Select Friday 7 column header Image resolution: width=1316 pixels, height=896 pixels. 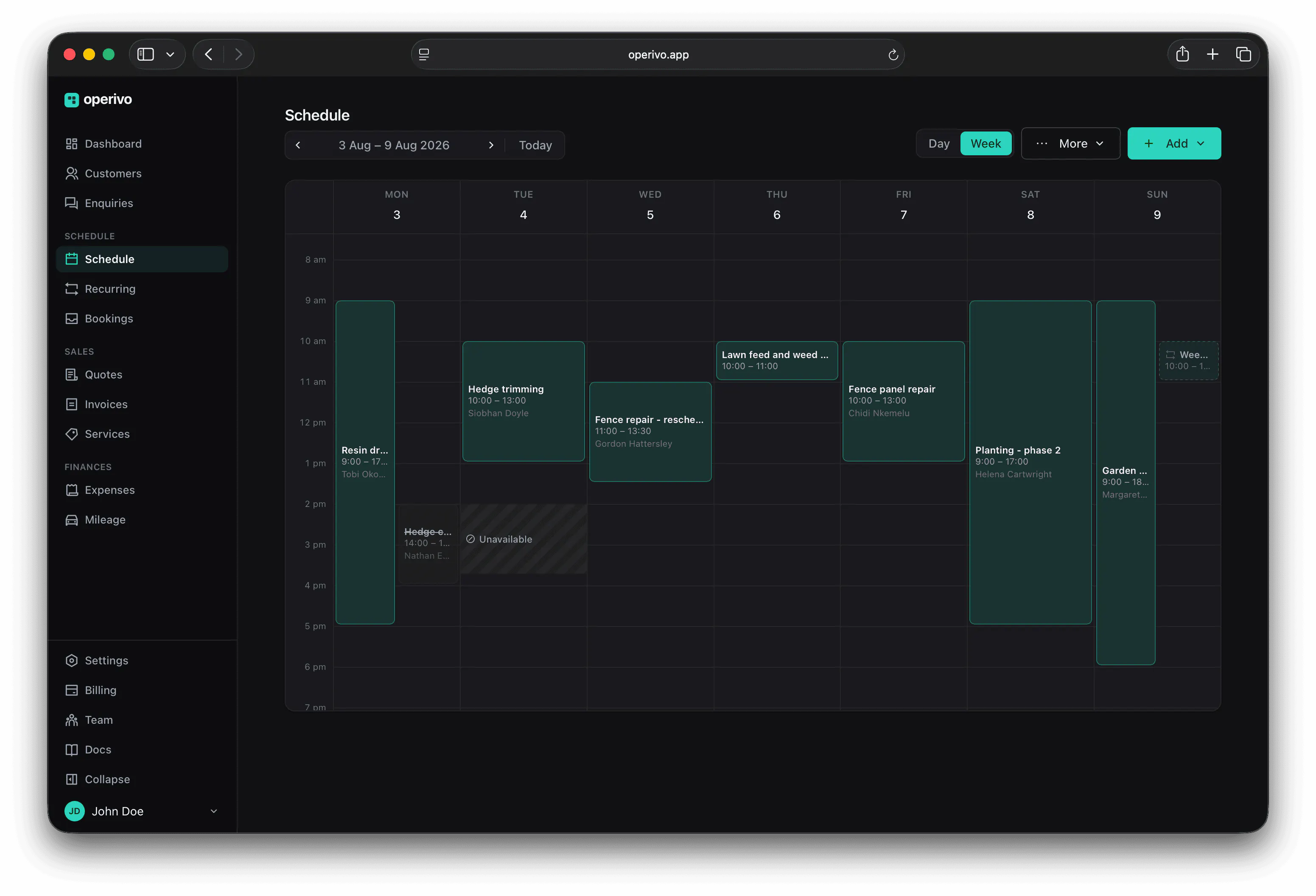[903, 206]
